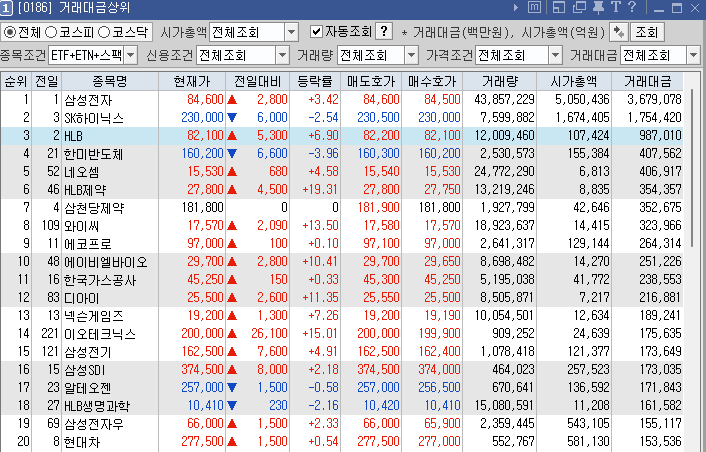Select the 삼성전기 stock name
This screenshot has width=706, height=452.
point(87,352)
